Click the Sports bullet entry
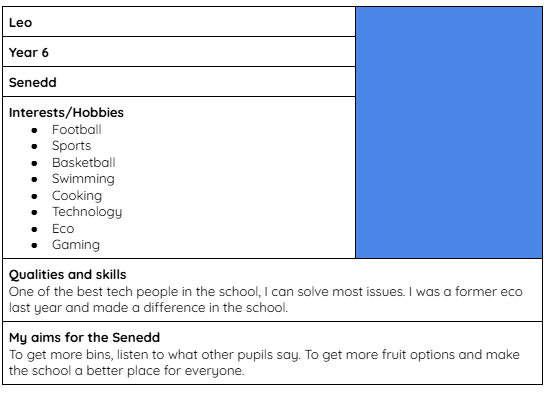 (x=72, y=146)
